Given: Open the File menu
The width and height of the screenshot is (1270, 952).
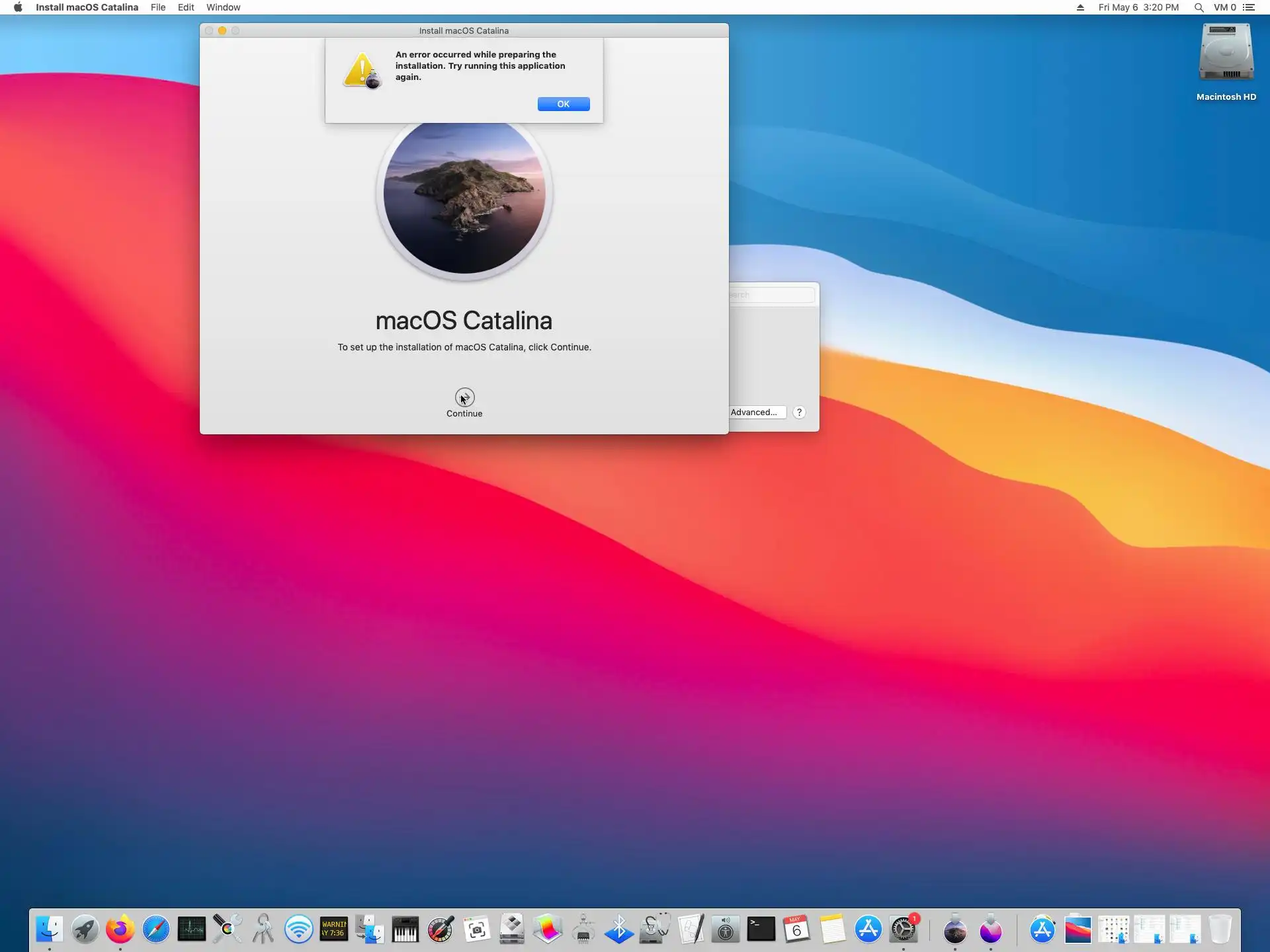Looking at the screenshot, I should pyautogui.click(x=157, y=7).
